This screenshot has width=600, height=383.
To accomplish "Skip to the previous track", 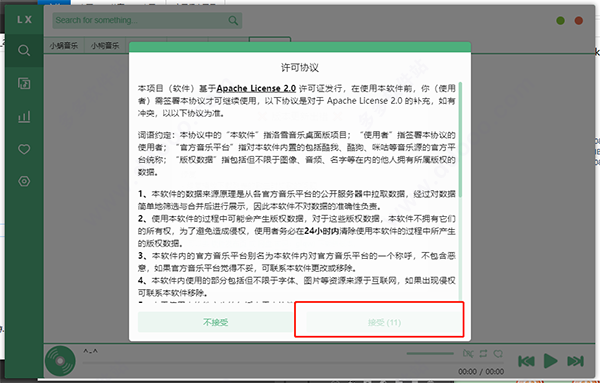I will (526, 361).
